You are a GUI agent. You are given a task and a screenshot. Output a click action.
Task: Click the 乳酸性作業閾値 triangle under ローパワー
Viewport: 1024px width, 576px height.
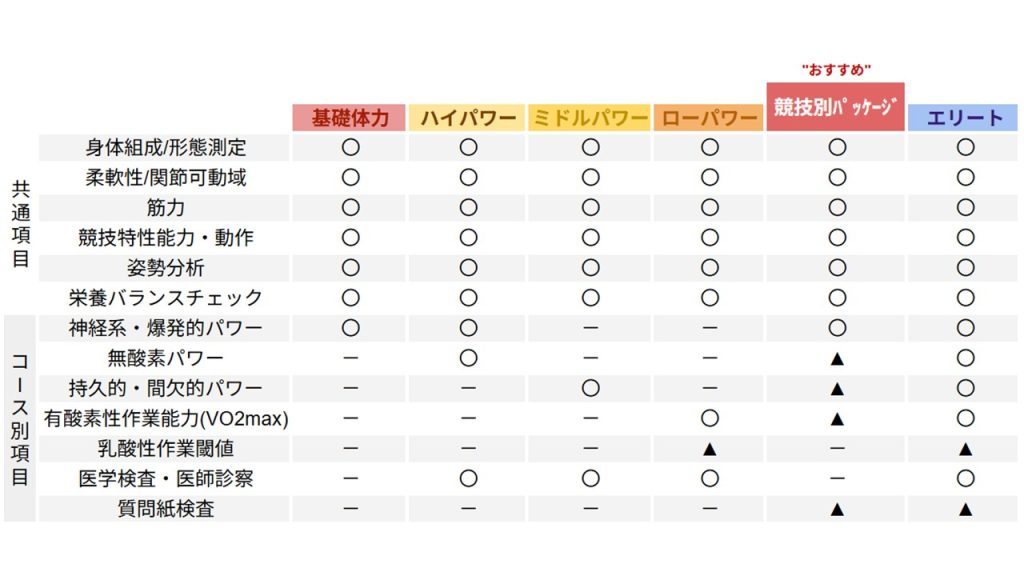click(x=710, y=449)
